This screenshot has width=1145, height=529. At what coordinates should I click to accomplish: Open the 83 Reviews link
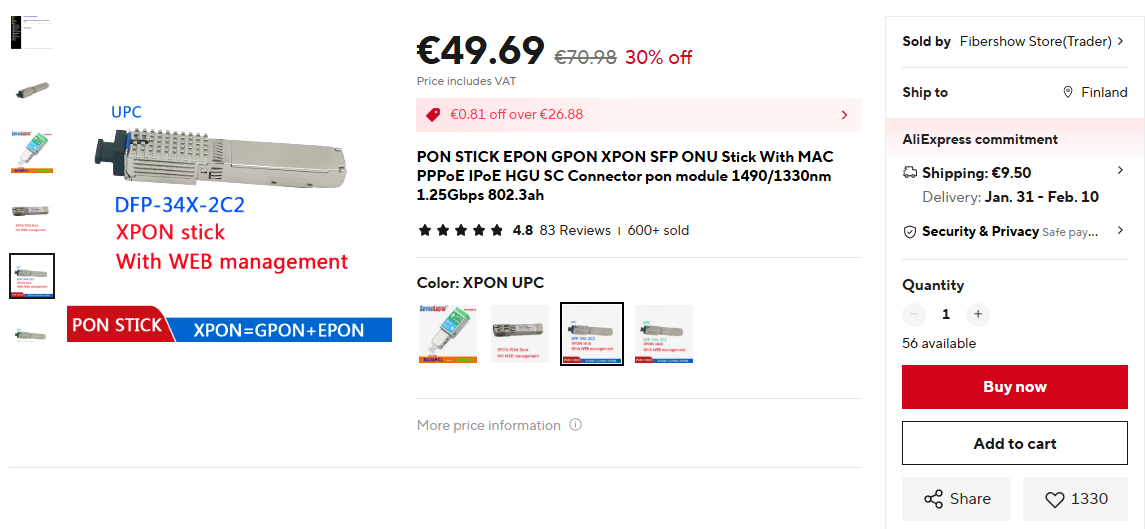pos(575,231)
